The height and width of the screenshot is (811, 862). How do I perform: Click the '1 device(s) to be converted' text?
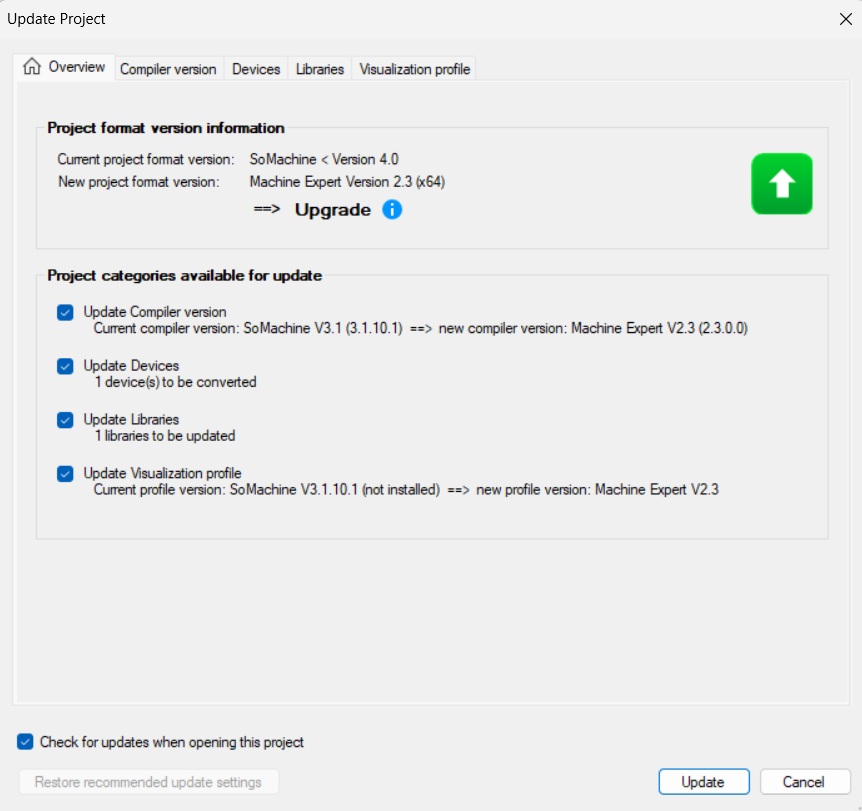[x=175, y=382]
